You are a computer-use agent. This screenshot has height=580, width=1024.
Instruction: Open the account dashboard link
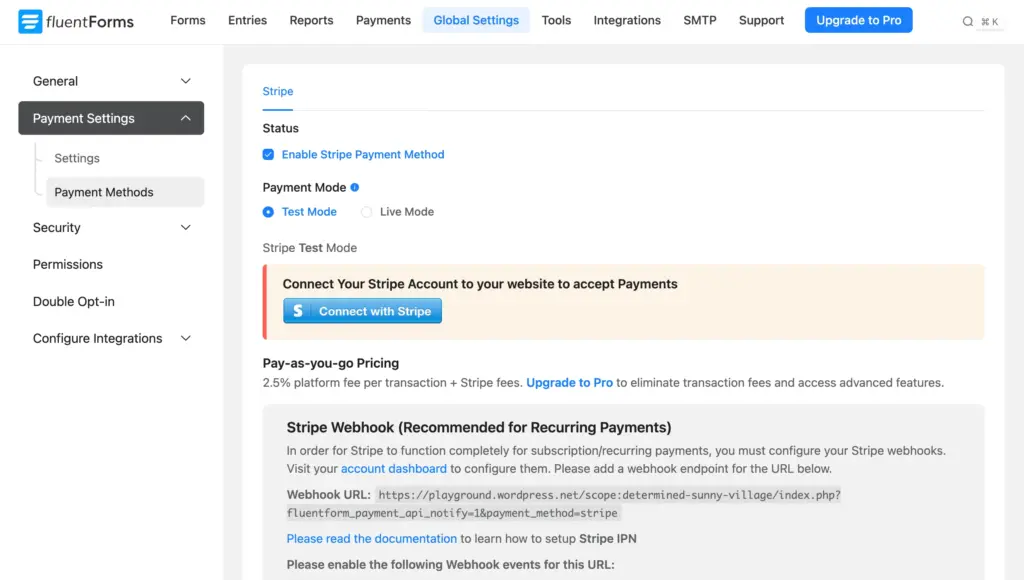click(393, 468)
